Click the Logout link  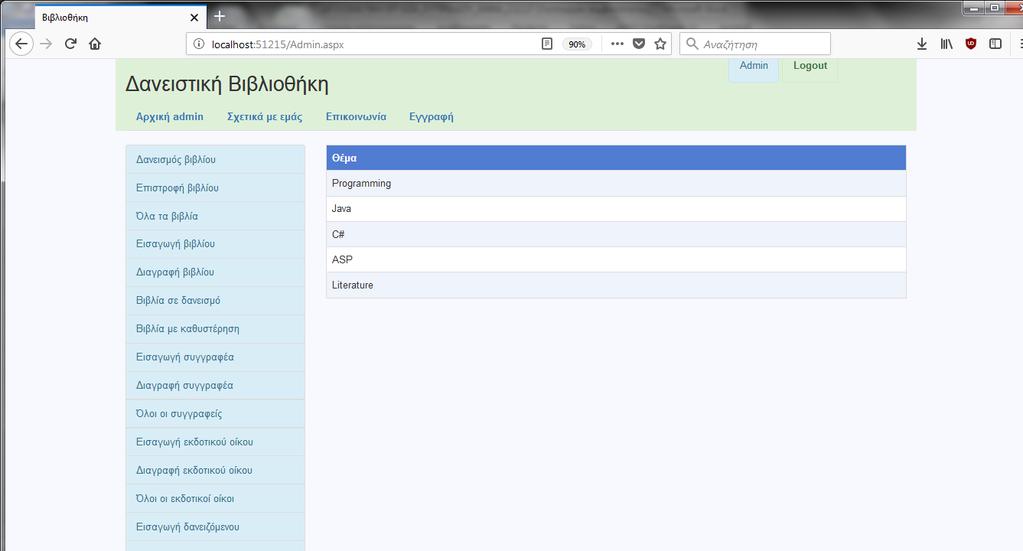(810, 65)
